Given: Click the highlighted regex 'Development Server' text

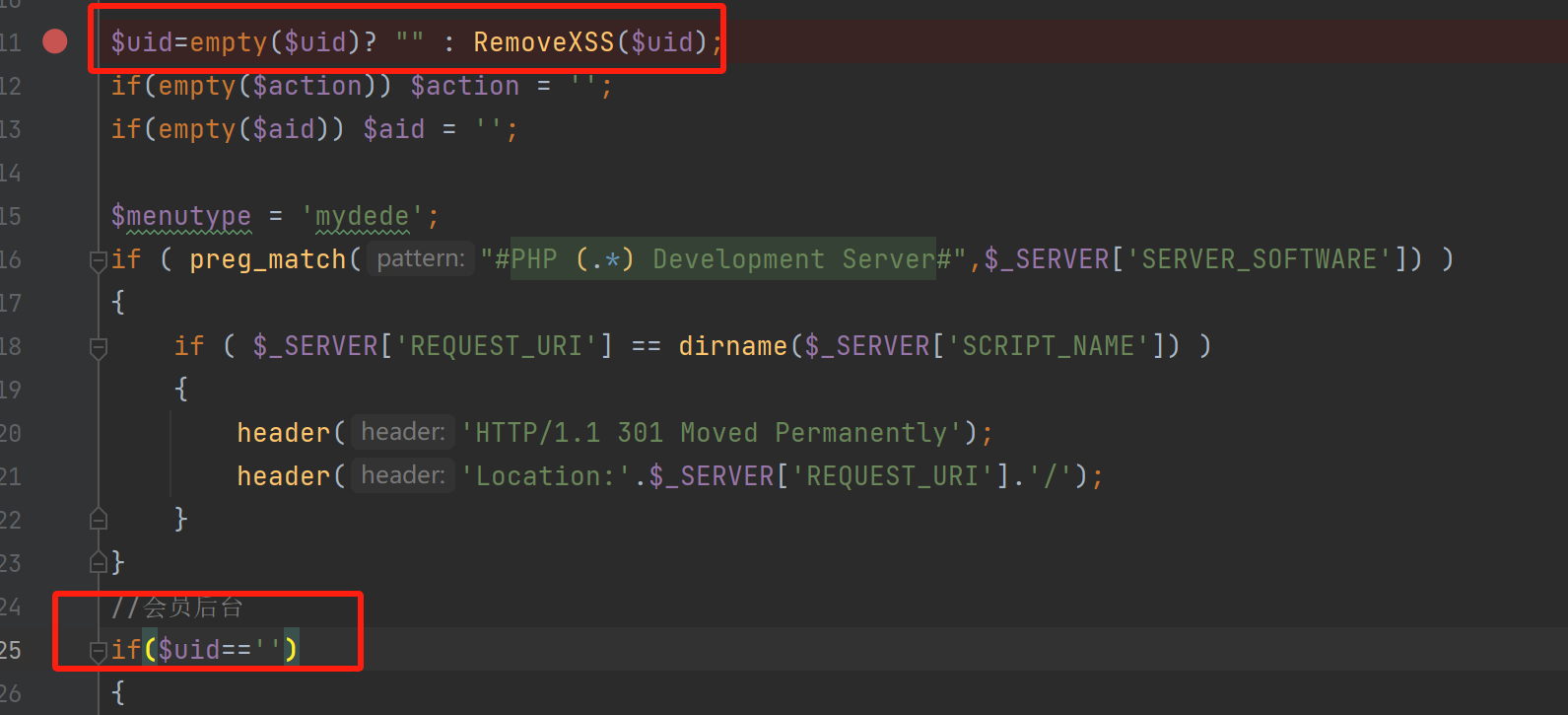Looking at the screenshot, I should [793, 259].
